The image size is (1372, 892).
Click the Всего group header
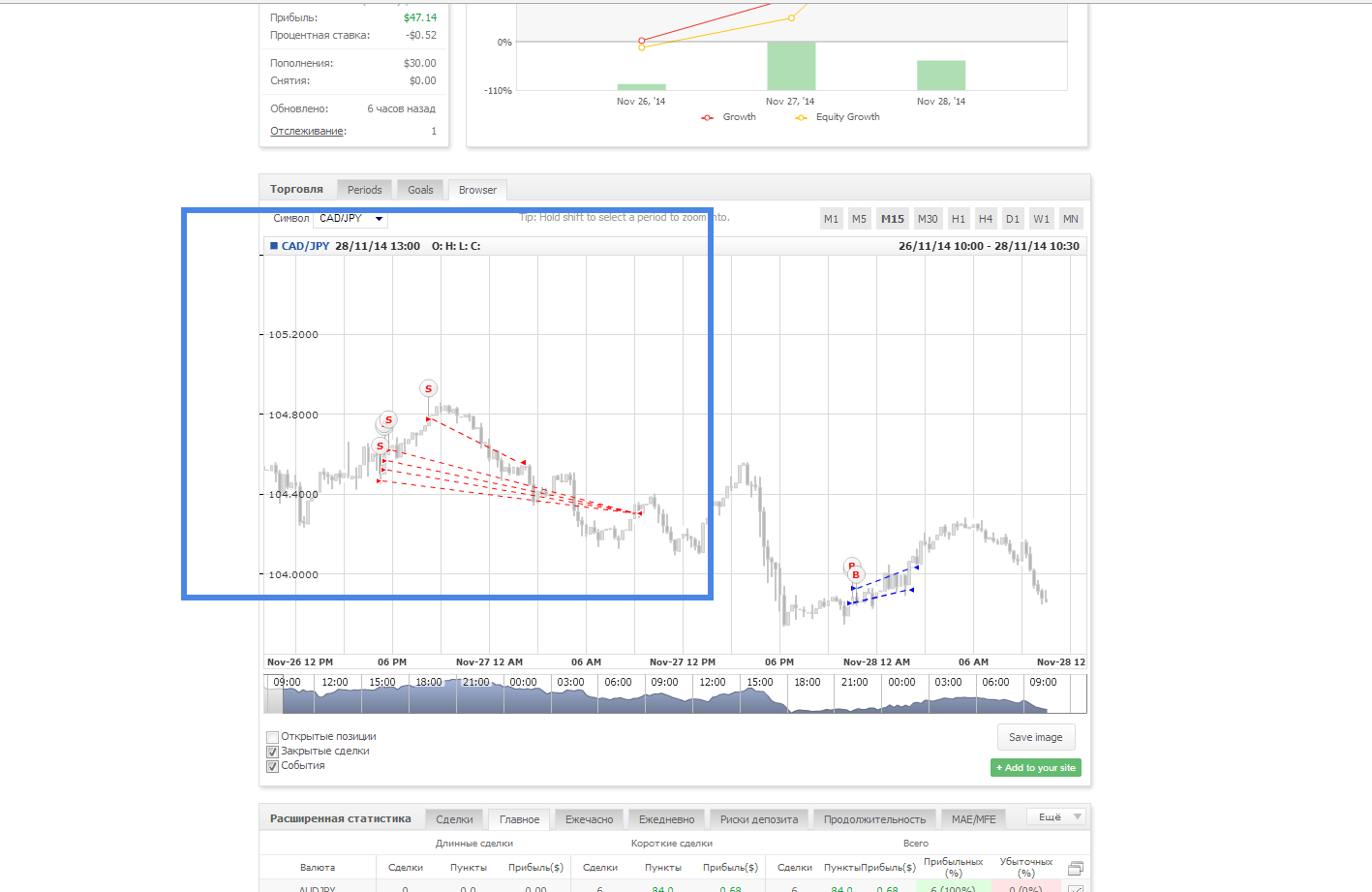point(916,844)
